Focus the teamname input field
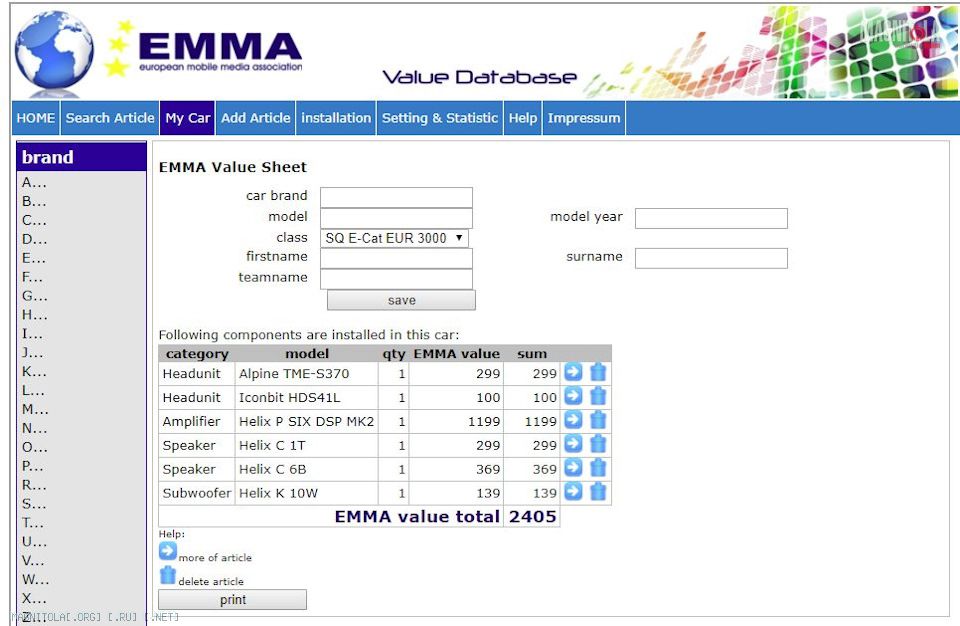The height and width of the screenshot is (626, 960). click(x=396, y=279)
